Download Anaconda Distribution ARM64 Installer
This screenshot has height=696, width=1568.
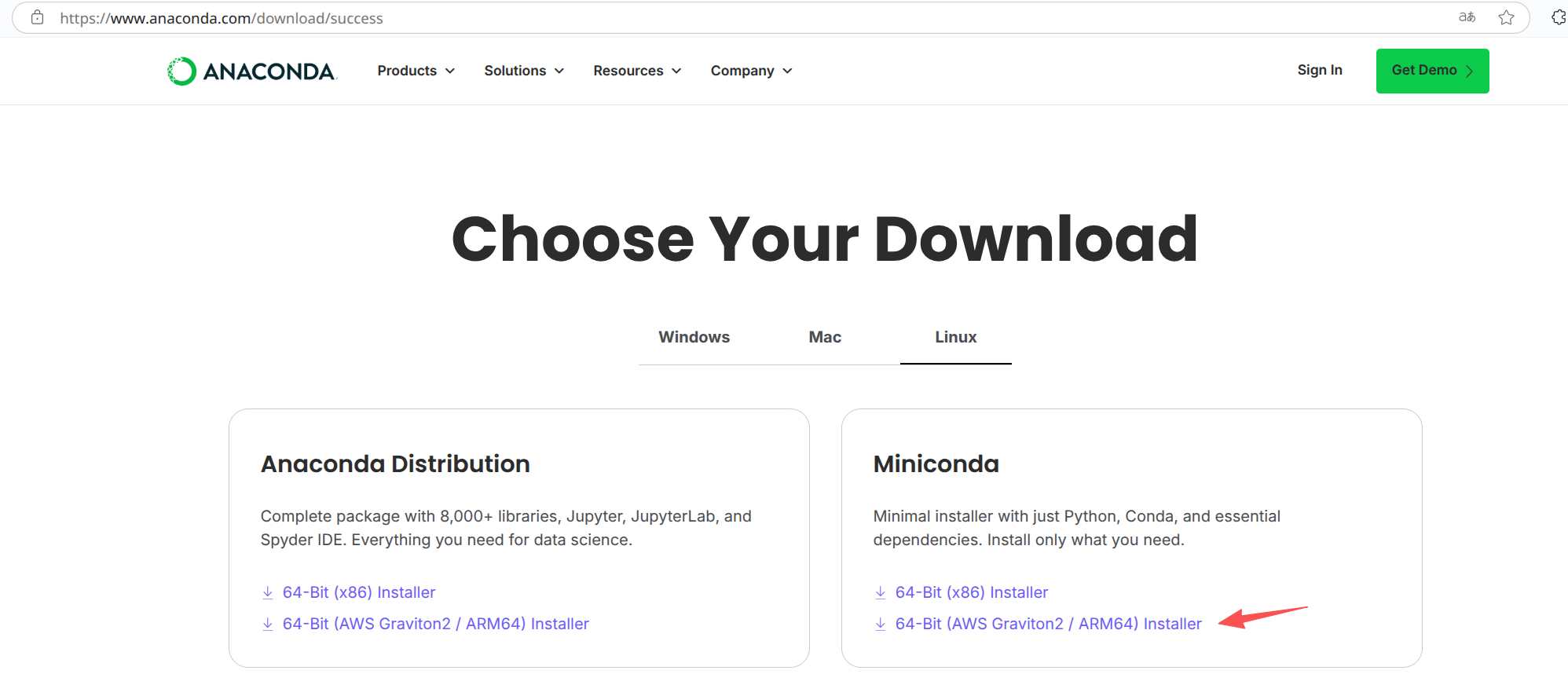click(x=436, y=624)
